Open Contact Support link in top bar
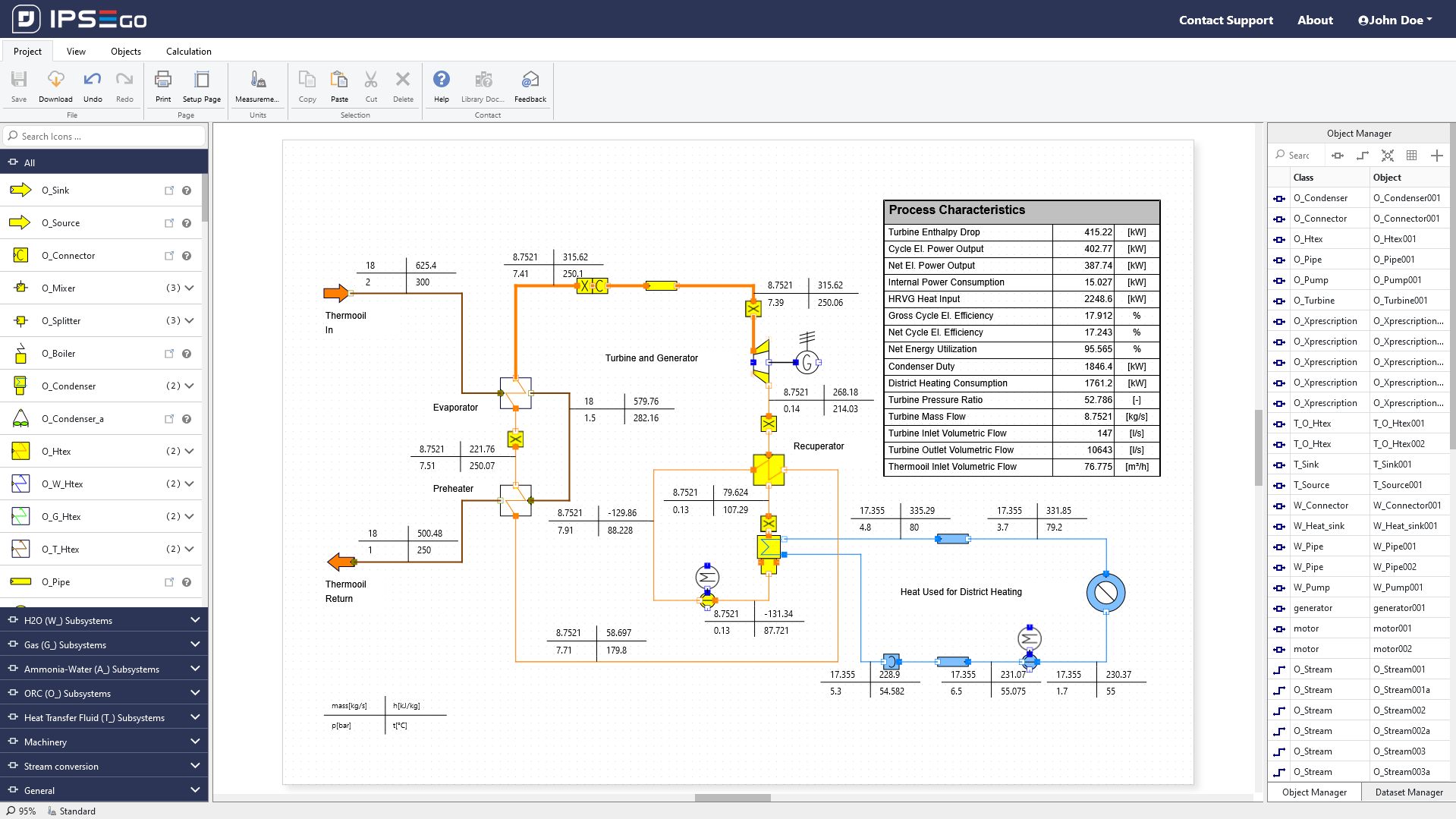The image size is (1456, 819). coord(1225,20)
